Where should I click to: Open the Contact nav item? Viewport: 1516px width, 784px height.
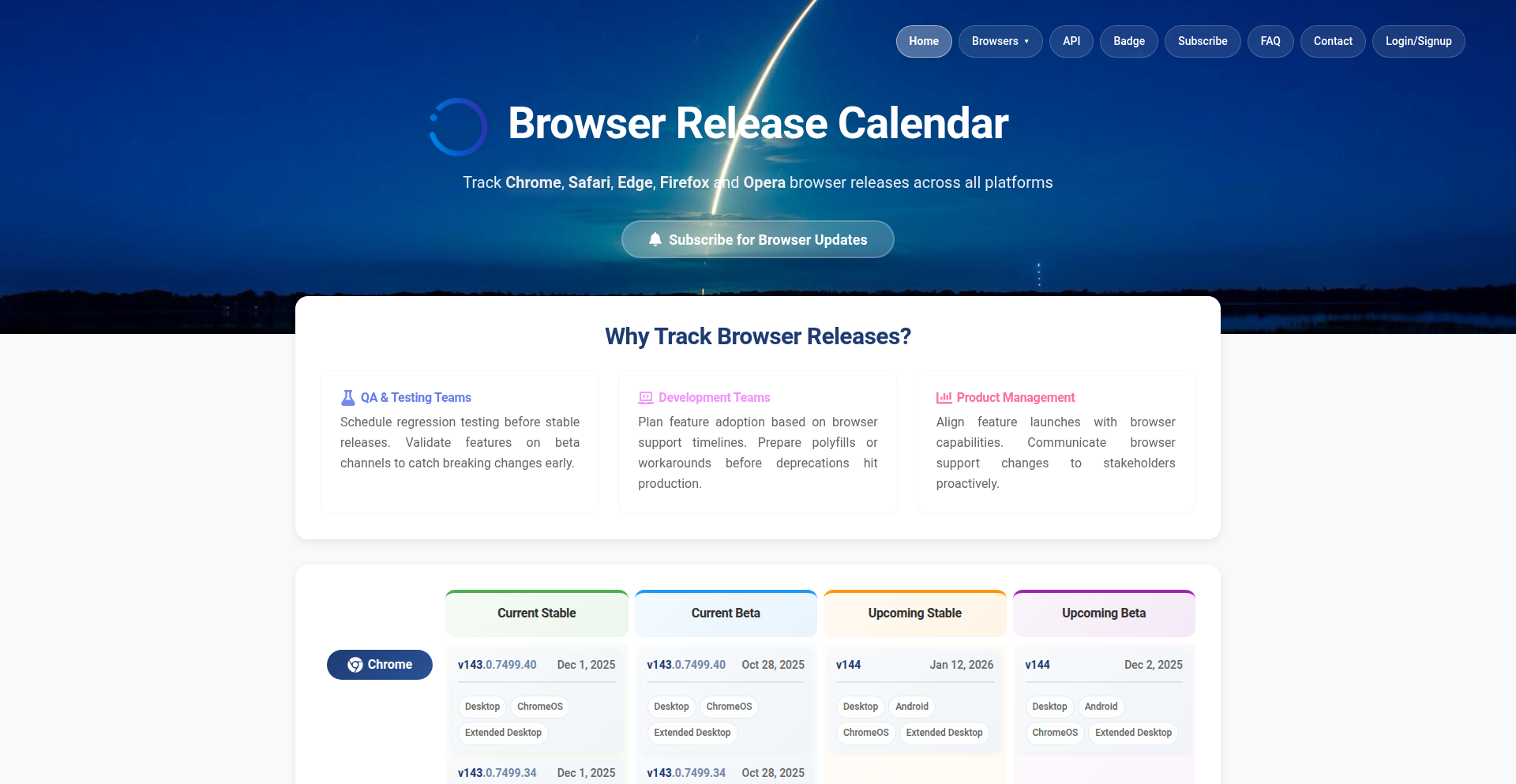tap(1333, 41)
